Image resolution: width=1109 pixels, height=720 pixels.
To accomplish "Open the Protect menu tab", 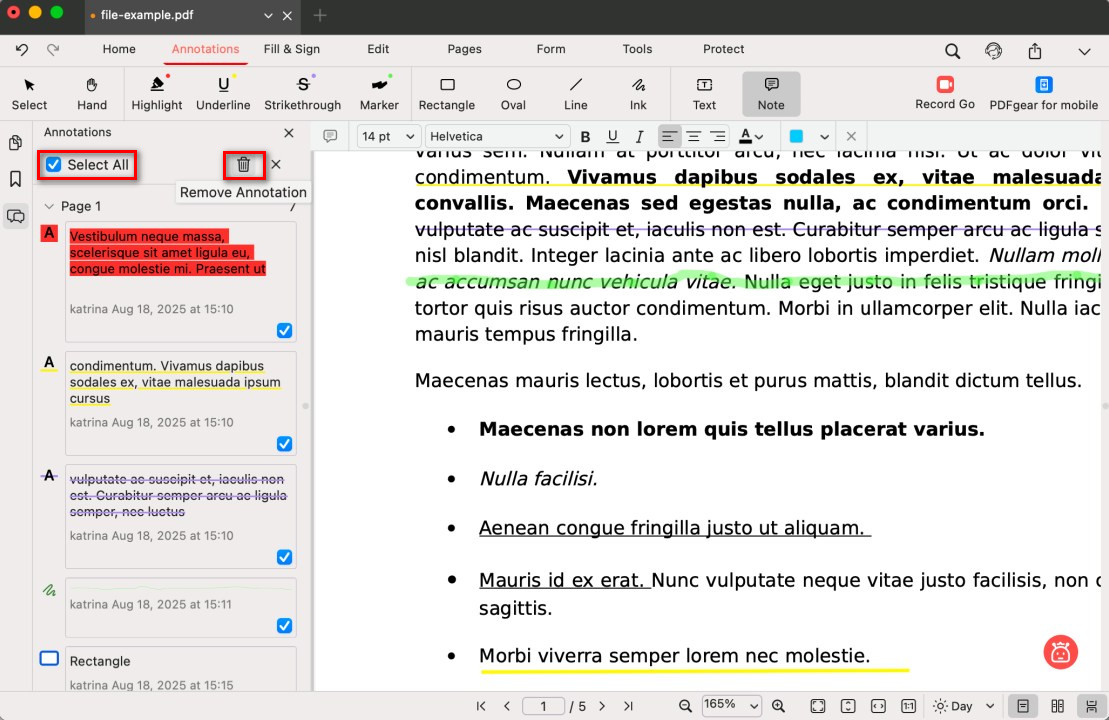I will [723, 48].
